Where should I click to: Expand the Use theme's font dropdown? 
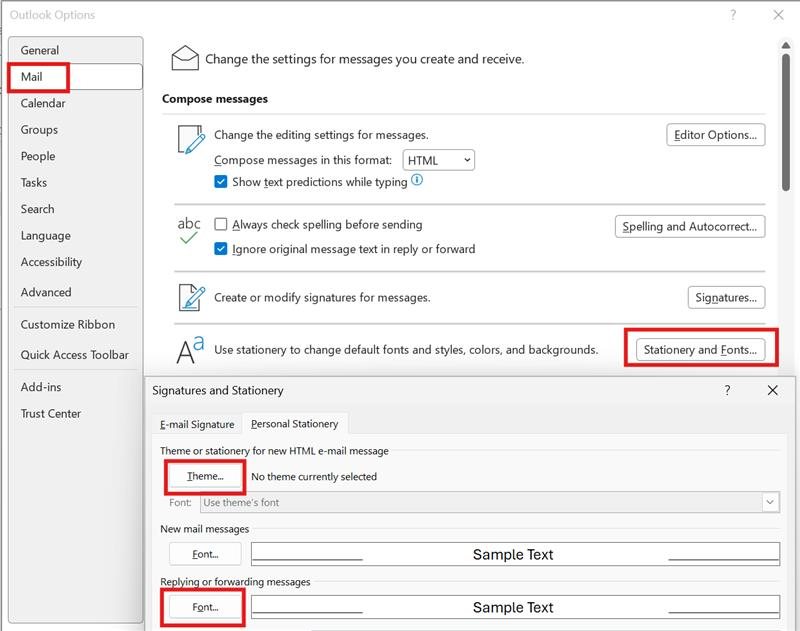(x=770, y=502)
